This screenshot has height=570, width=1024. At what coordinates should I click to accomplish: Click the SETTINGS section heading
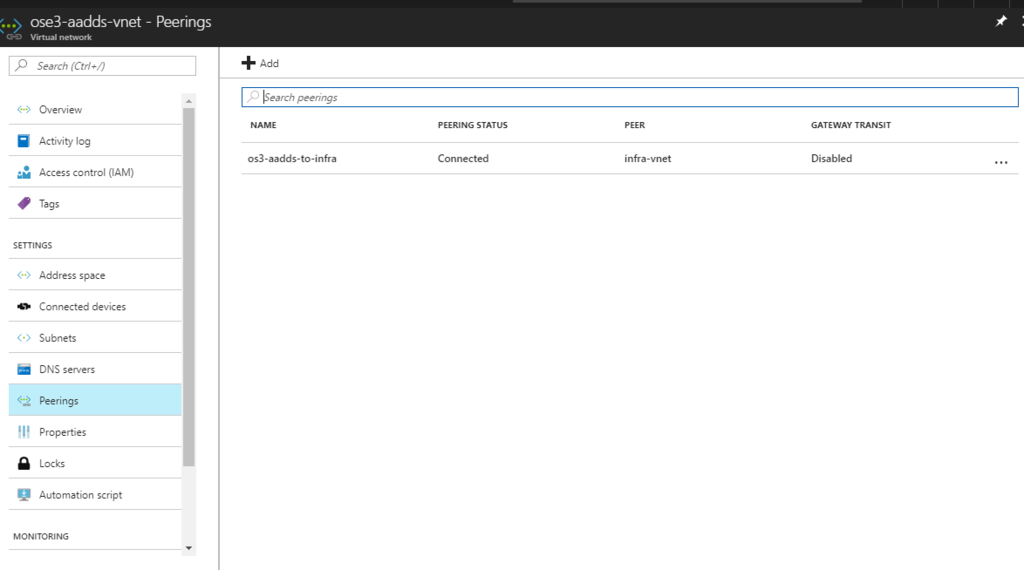click(x=33, y=245)
